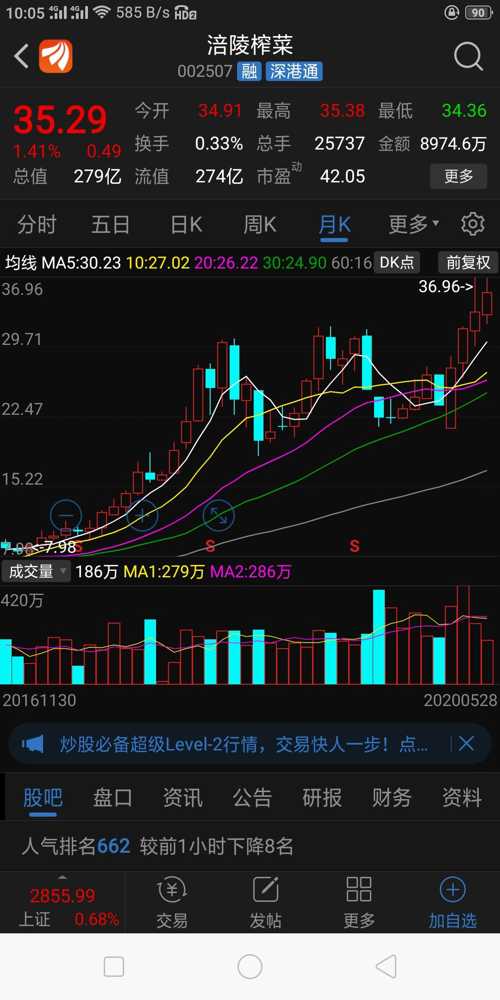This screenshot has height=1000, width=500.
Task: Select the 研报 tab
Action: tap(322, 798)
